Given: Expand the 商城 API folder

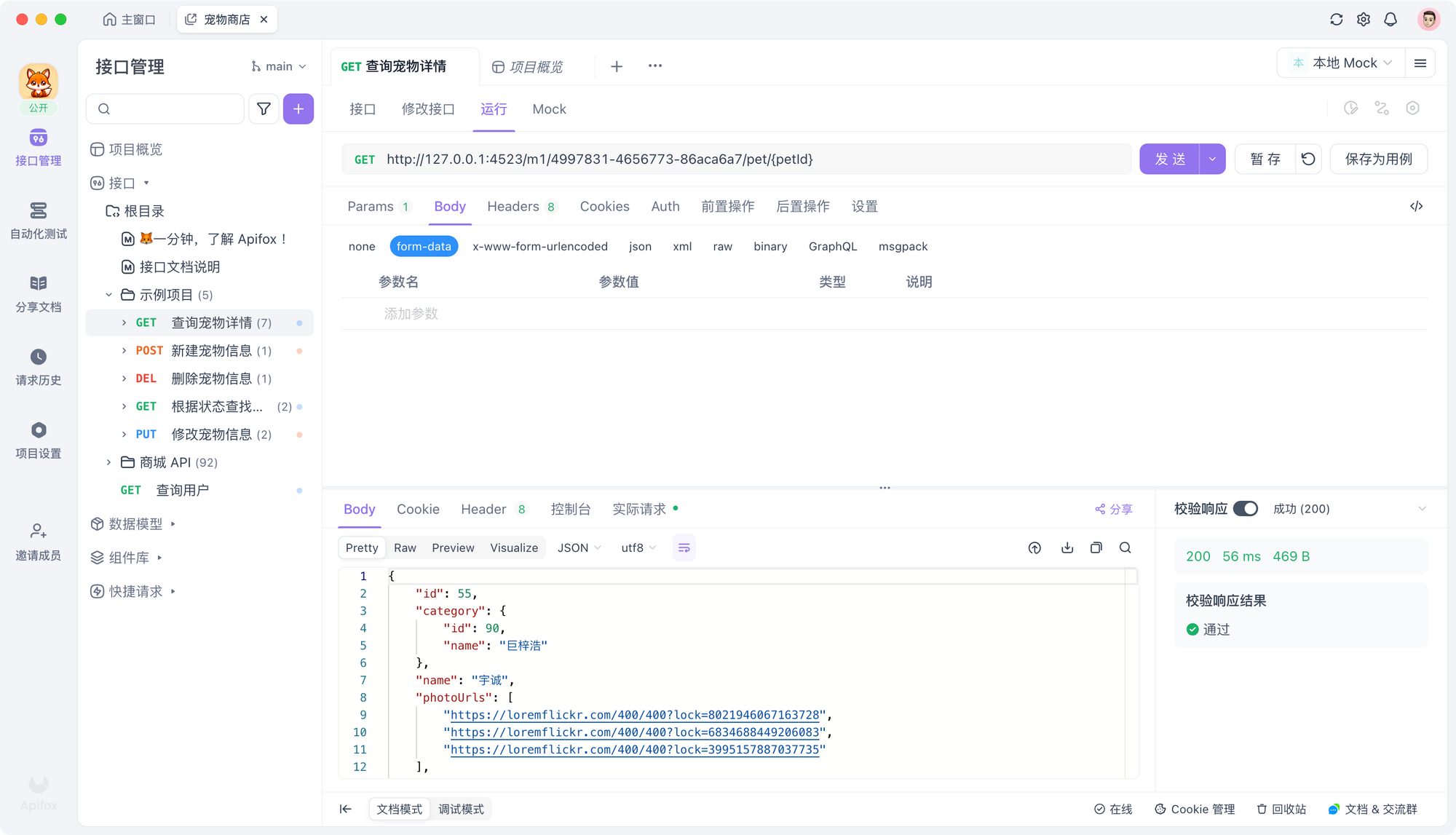Looking at the screenshot, I should click(108, 462).
